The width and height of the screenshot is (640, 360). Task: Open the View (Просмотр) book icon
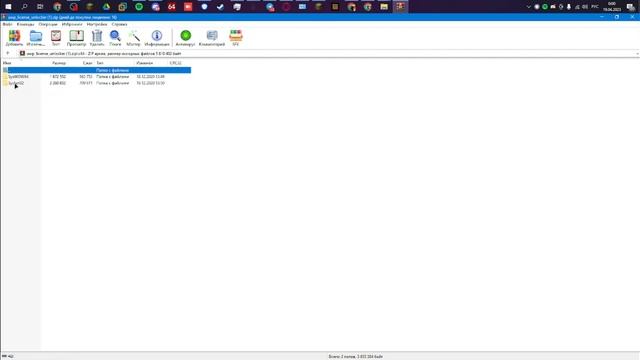(76, 36)
